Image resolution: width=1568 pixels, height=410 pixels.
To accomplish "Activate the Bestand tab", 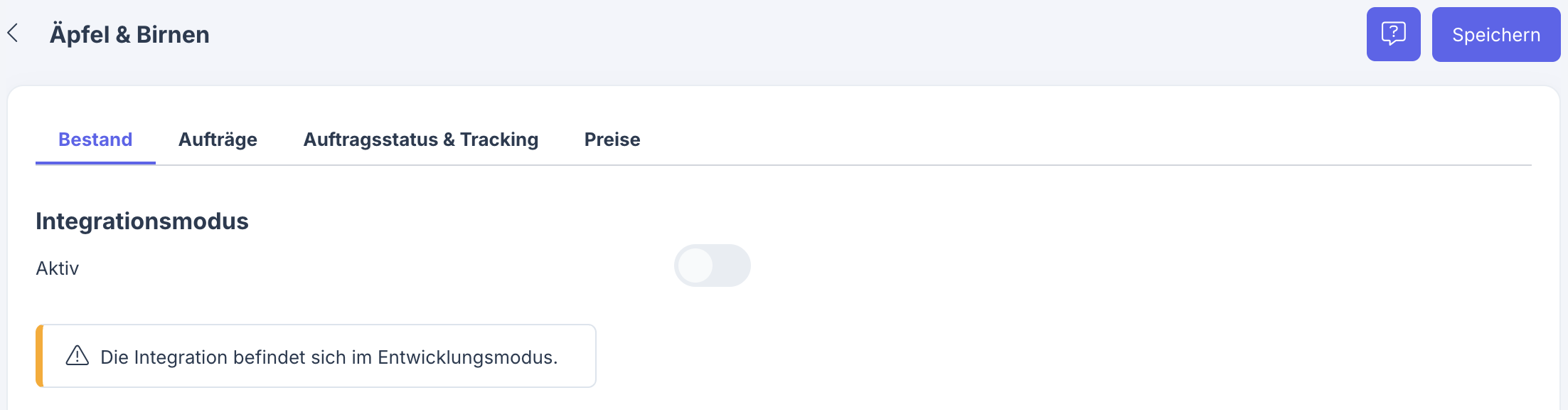I will tap(95, 140).
